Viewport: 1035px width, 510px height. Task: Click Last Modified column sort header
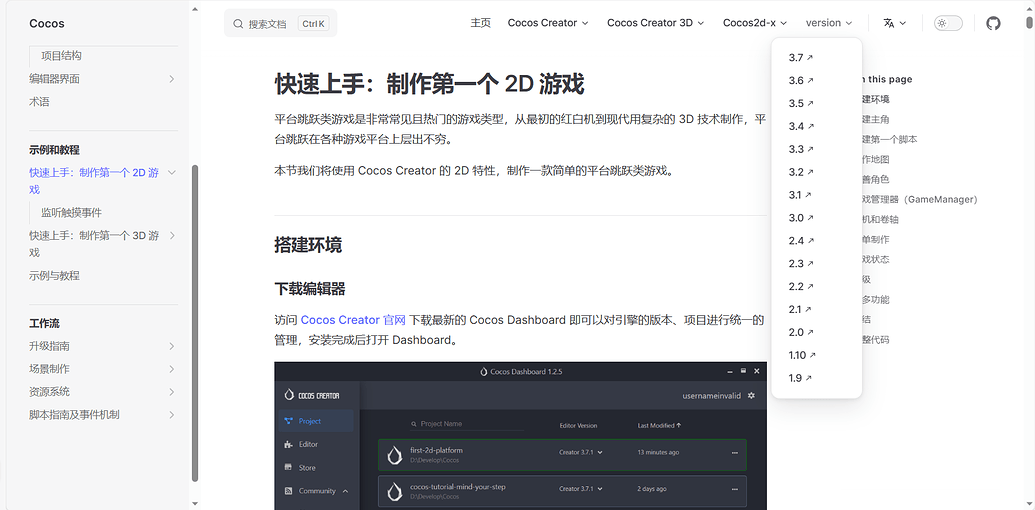coord(659,426)
